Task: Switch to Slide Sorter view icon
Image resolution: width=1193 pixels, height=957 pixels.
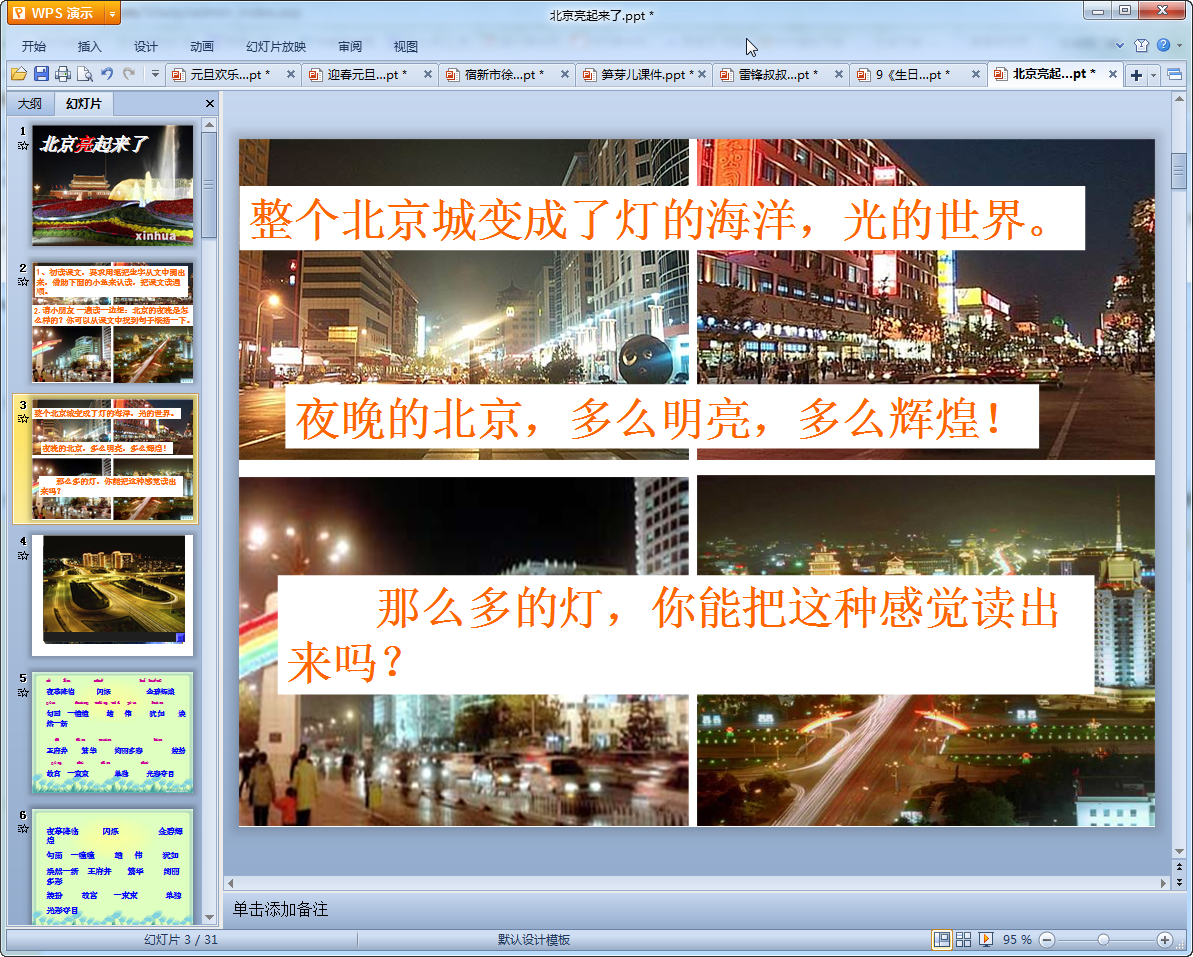Action: coord(963,940)
